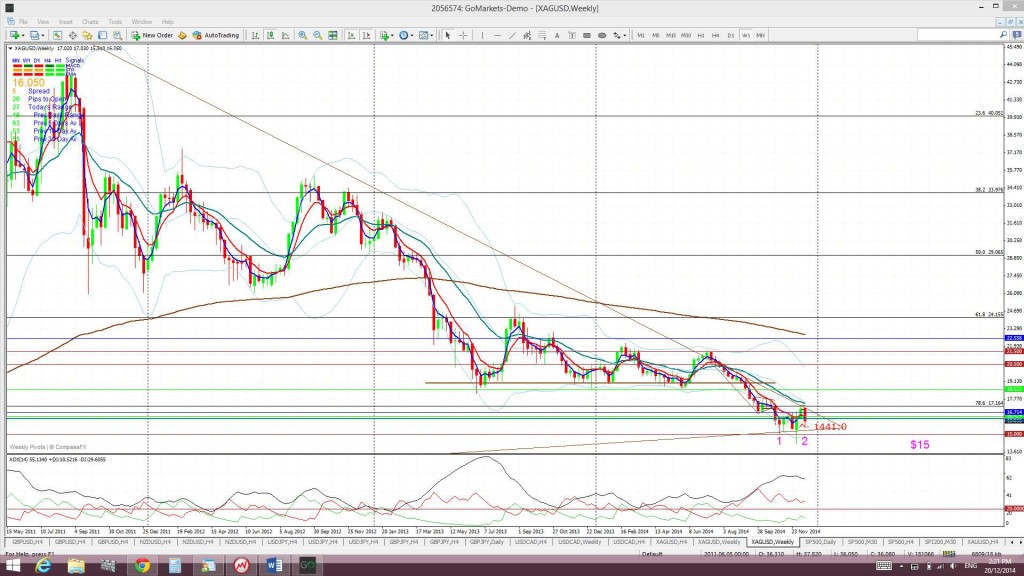Toggle the AutoTrading button
Screen dimensions: 1024x576
[x=216, y=35]
